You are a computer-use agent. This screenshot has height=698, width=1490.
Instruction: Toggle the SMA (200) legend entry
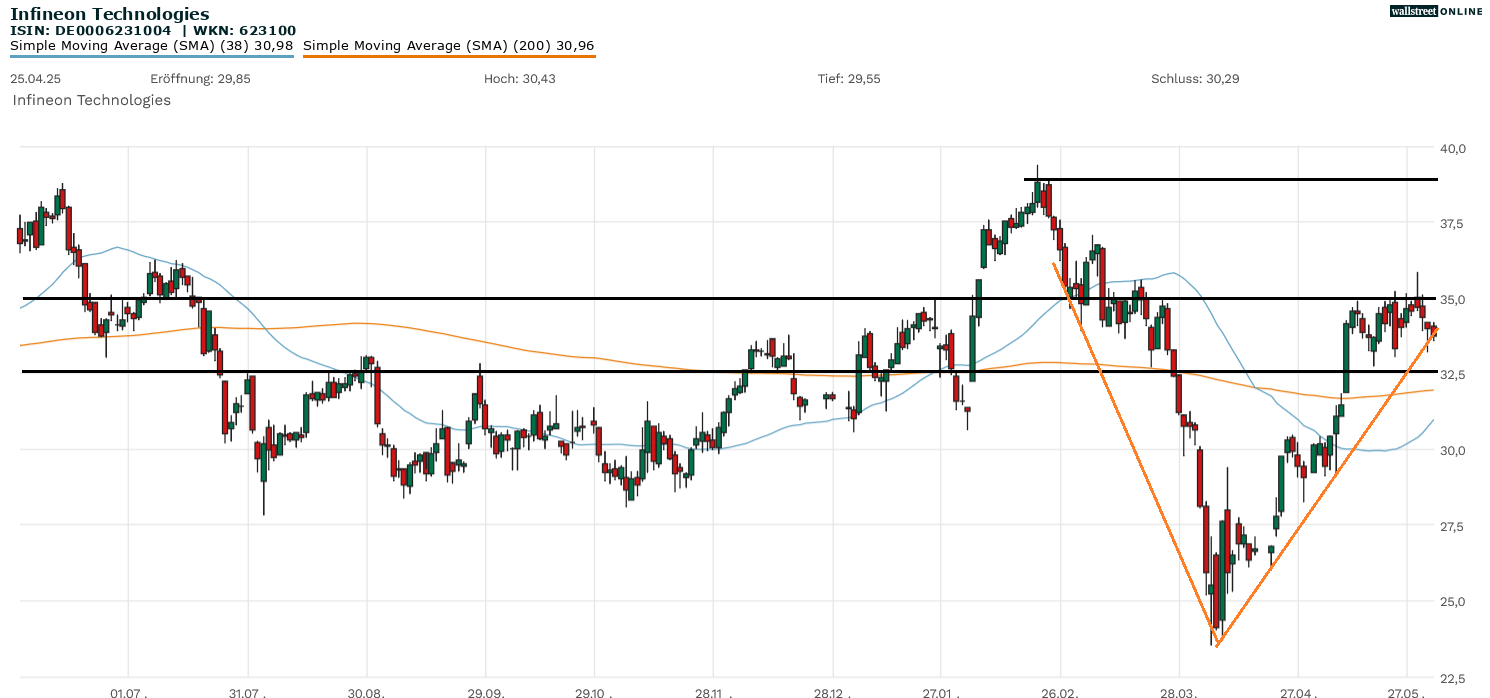[x=448, y=45]
